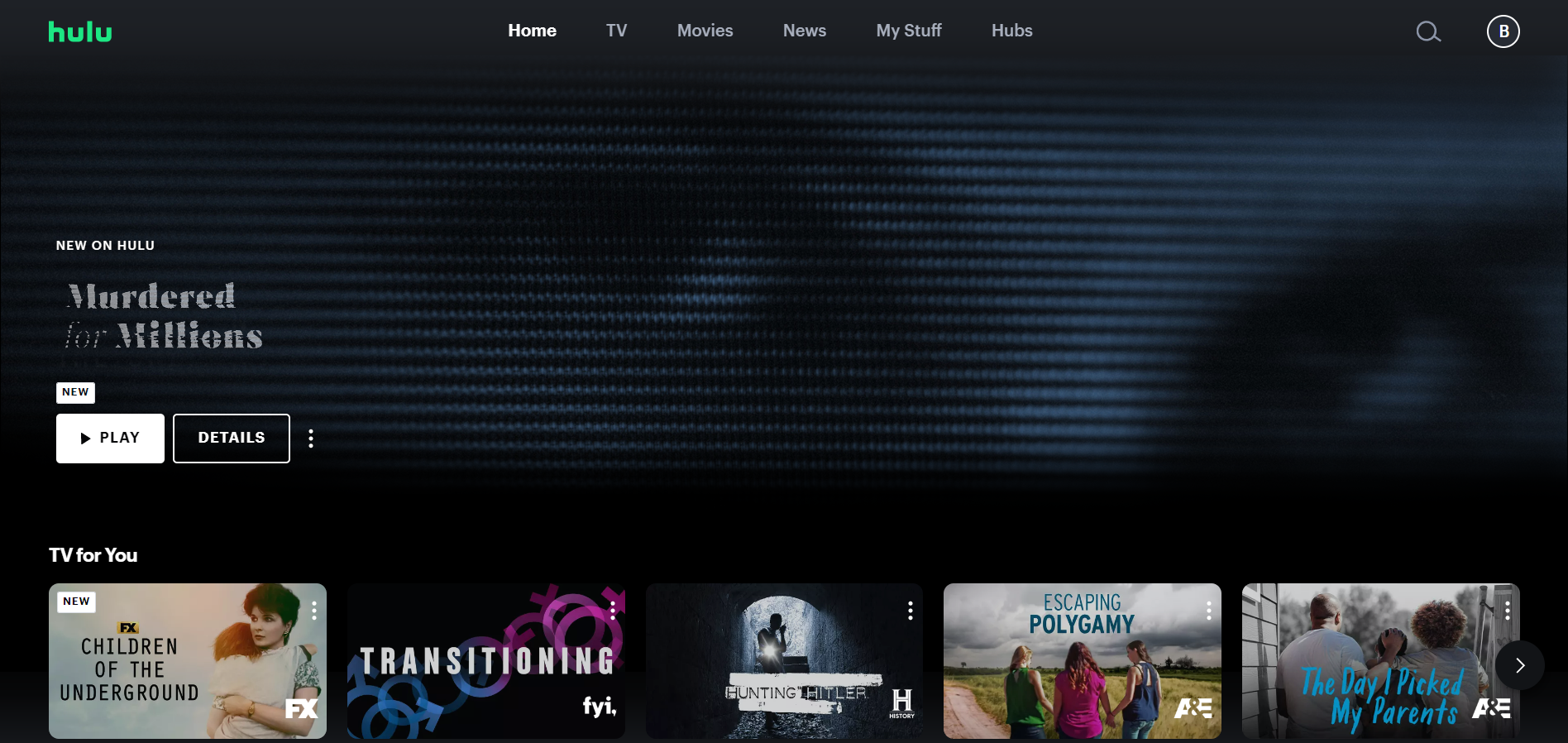Open the News section
Screen dimensions: 1568x743
click(805, 31)
